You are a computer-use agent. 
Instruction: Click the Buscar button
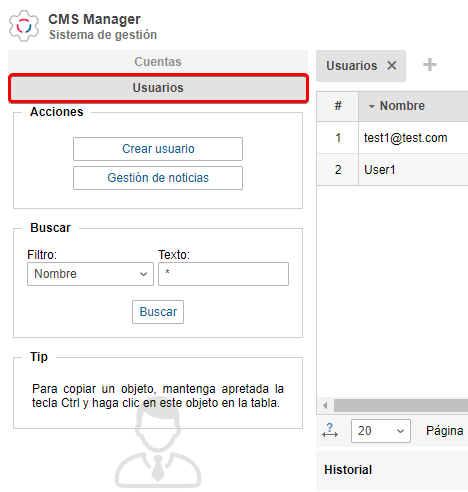pos(158,312)
